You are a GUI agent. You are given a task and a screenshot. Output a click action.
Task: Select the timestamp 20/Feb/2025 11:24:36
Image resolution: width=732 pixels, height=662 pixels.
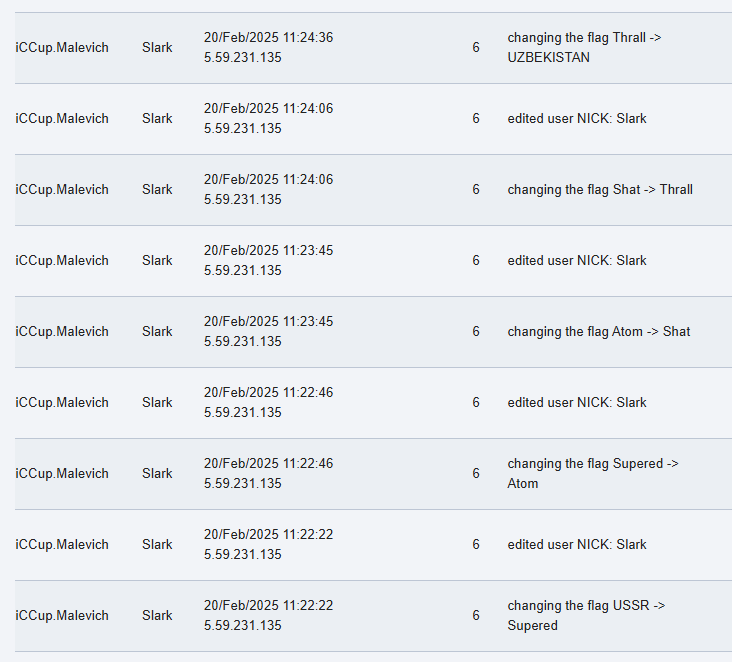[268, 37]
